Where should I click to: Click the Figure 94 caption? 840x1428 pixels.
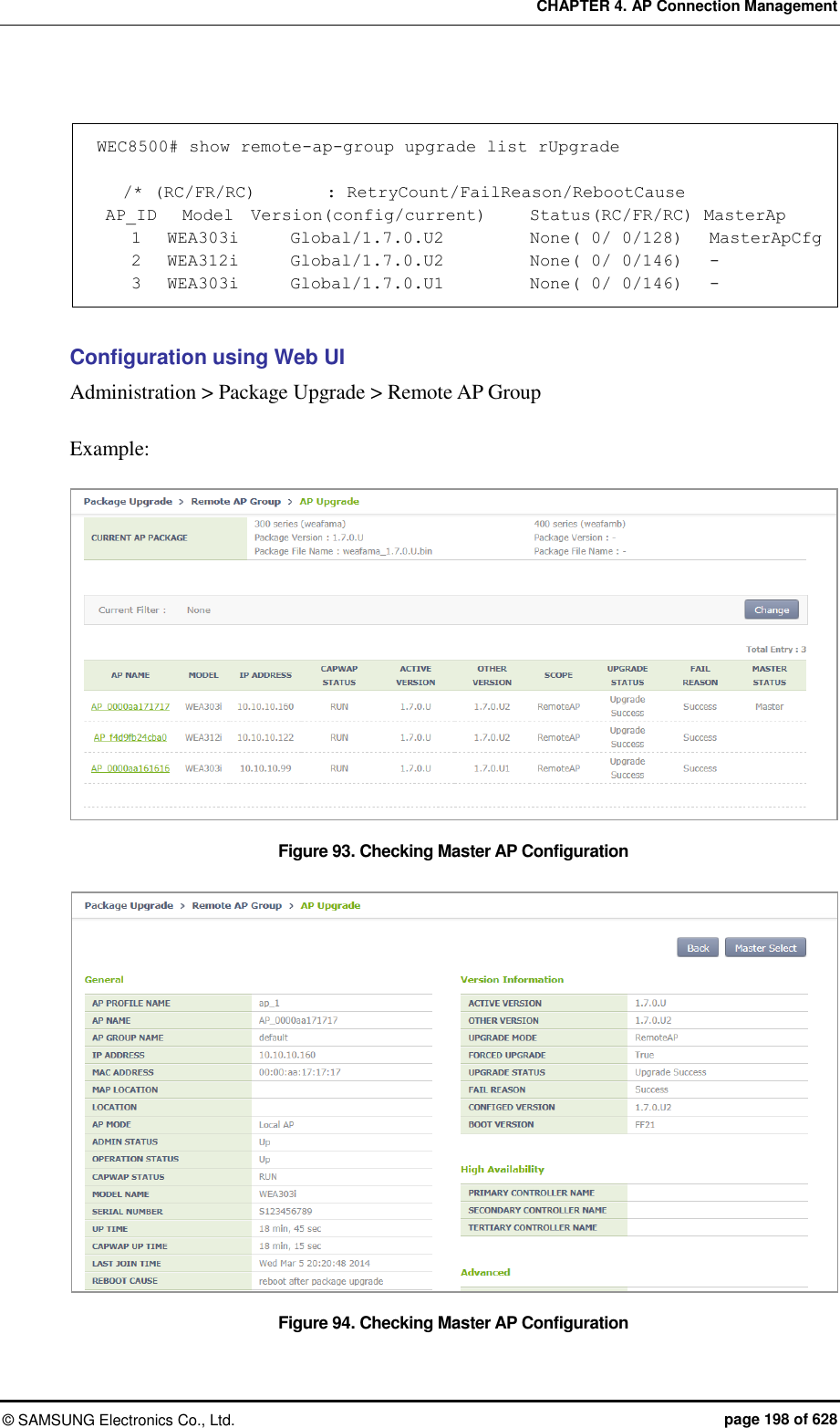[452, 1322]
